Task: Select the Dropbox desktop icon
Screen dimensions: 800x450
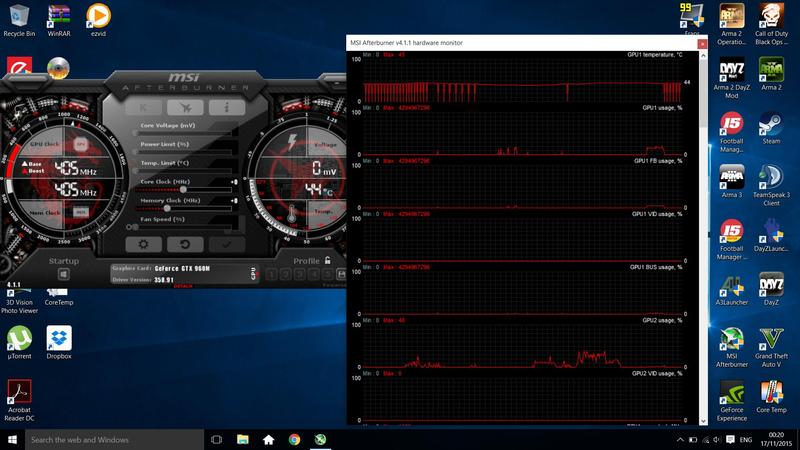Action: [x=59, y=342]
